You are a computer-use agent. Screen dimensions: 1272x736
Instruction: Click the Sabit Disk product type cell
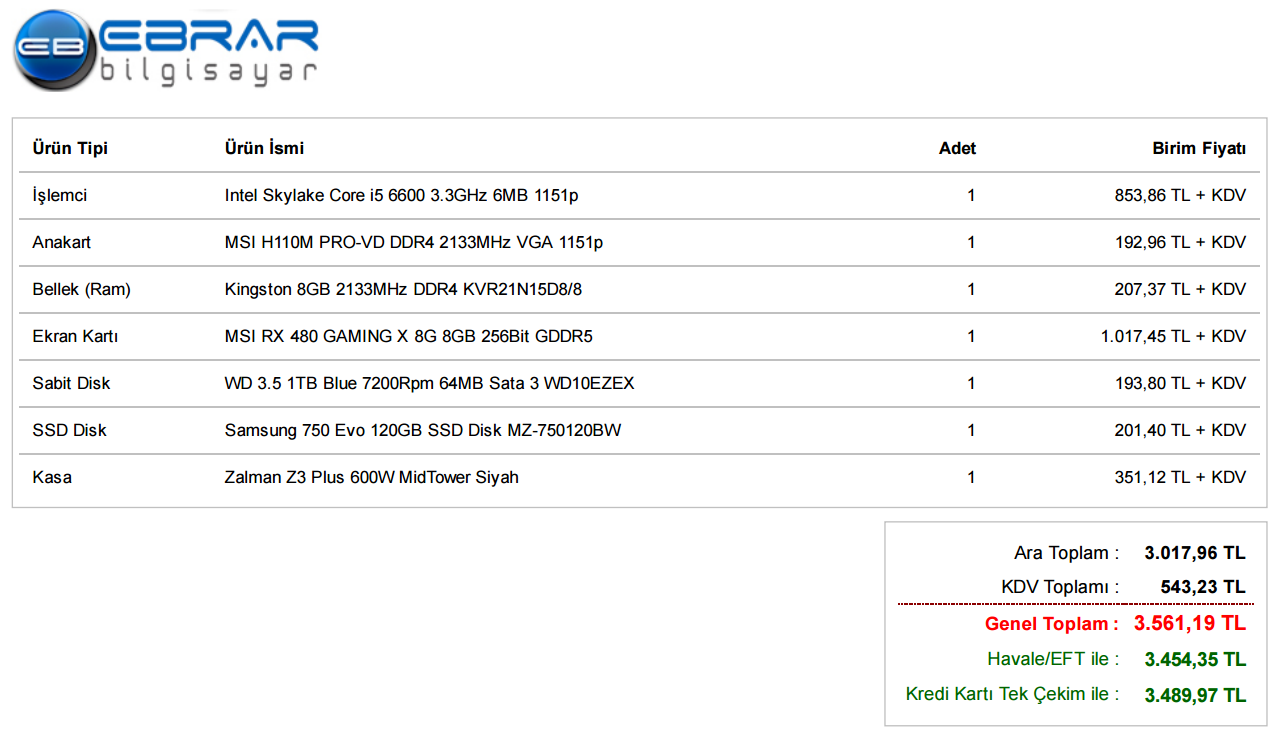(71, 383)
